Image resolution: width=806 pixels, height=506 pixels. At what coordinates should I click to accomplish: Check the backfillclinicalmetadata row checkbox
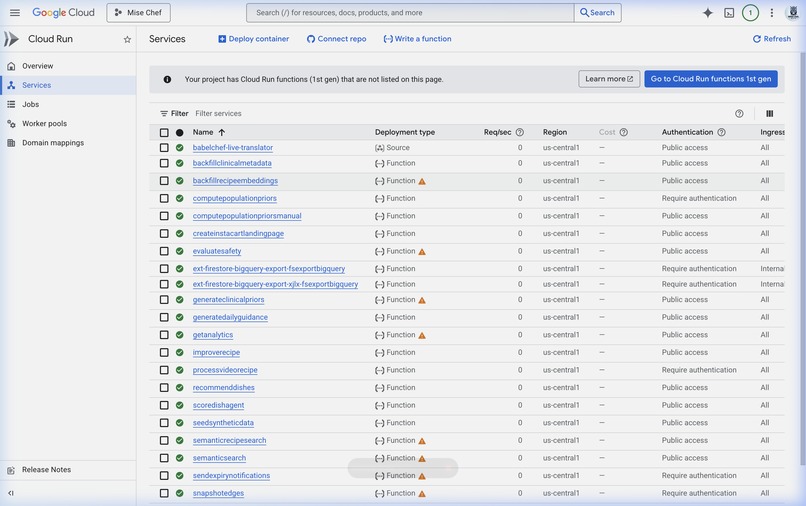tap(164, 163)
